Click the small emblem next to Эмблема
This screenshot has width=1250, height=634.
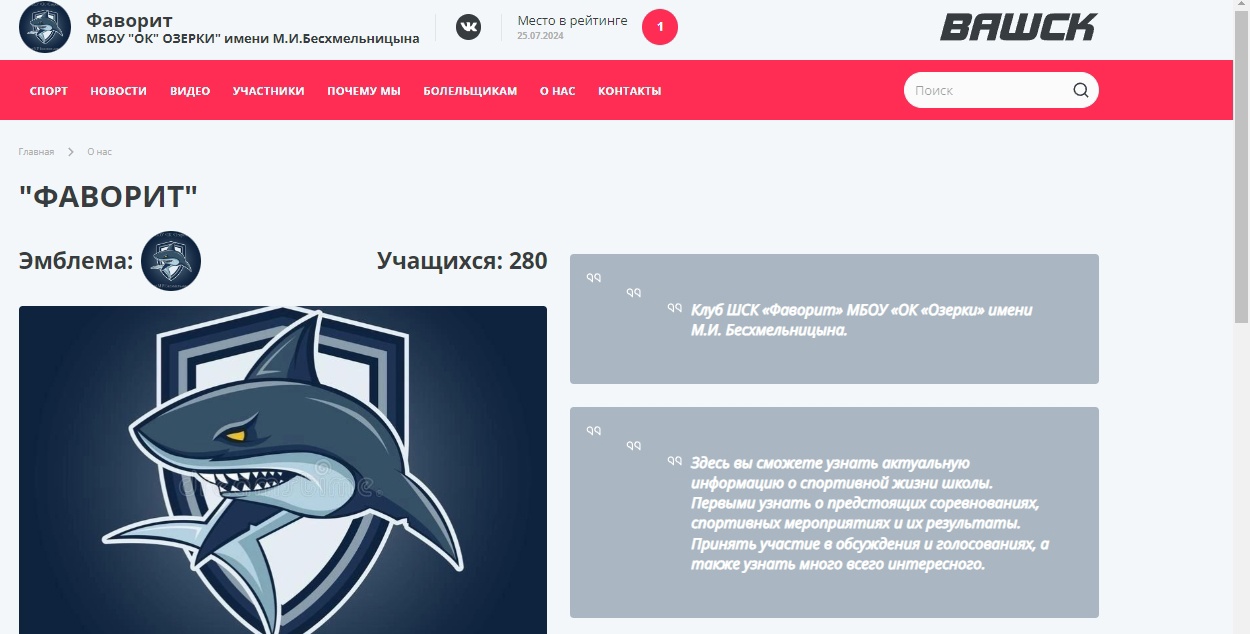pos(171,261)
